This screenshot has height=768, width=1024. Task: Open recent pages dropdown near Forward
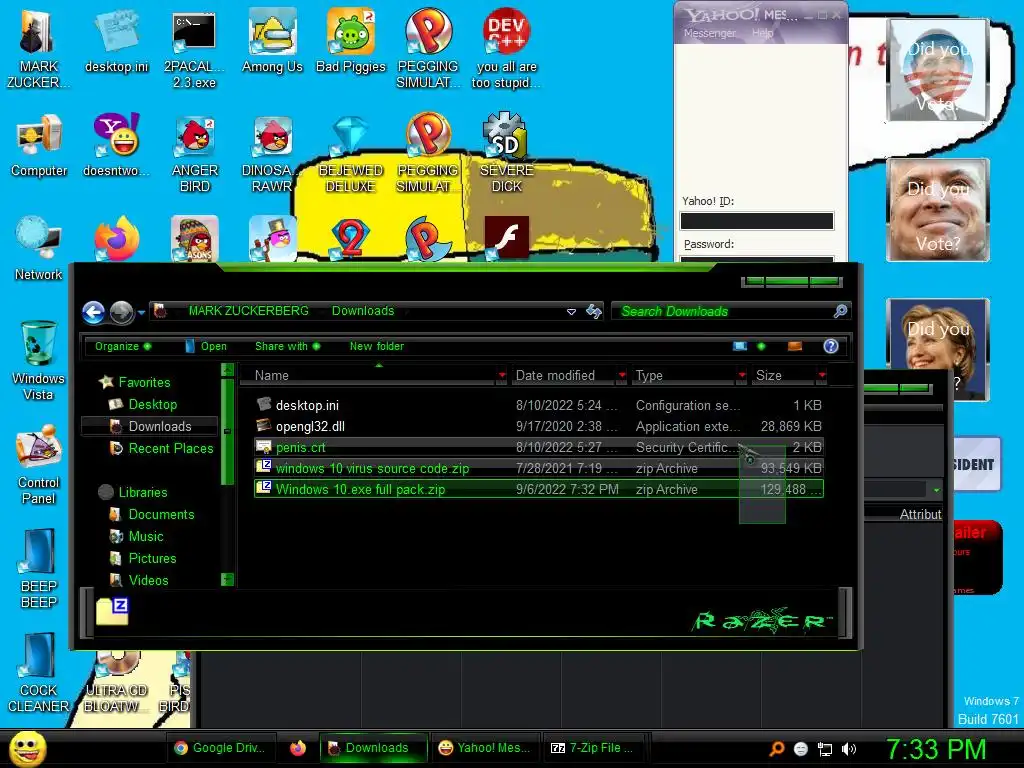(x=141, y=313)
